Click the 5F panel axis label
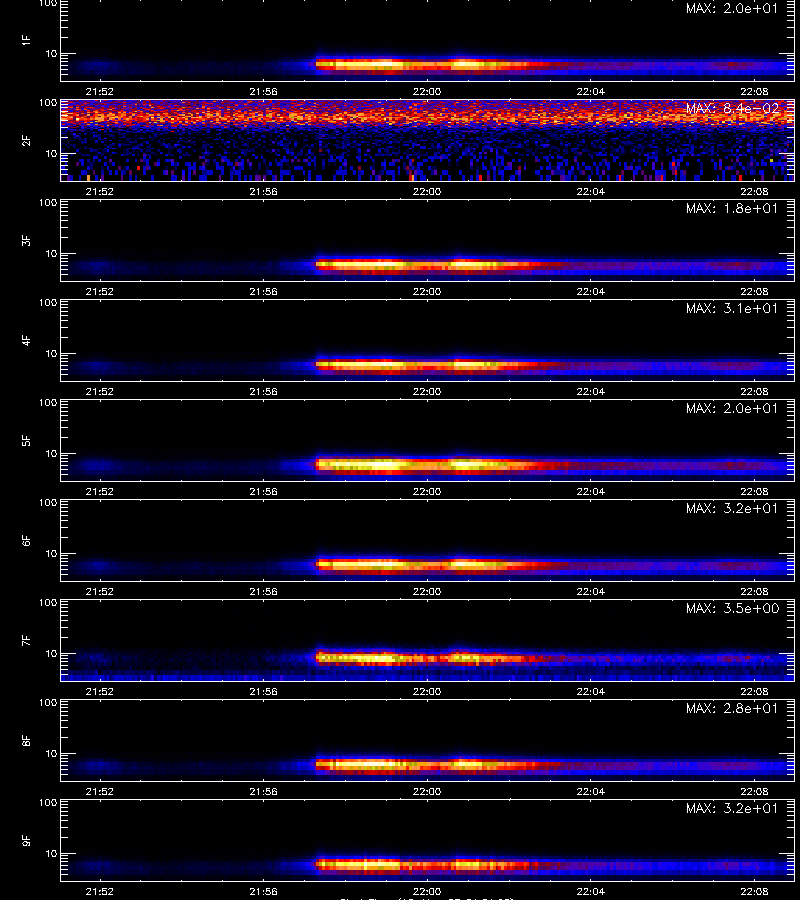 click(x=26, y=440)
